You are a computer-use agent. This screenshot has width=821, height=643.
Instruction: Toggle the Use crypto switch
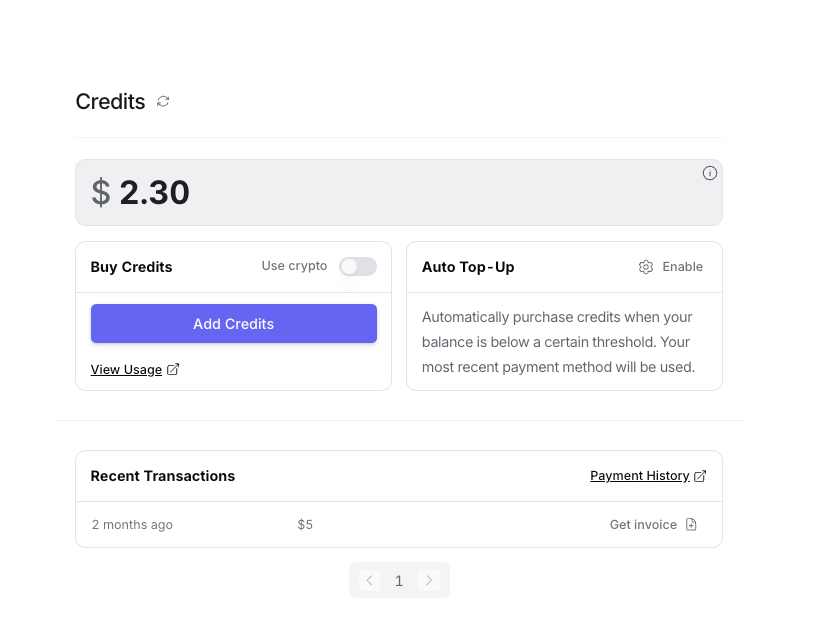[358, 266]
